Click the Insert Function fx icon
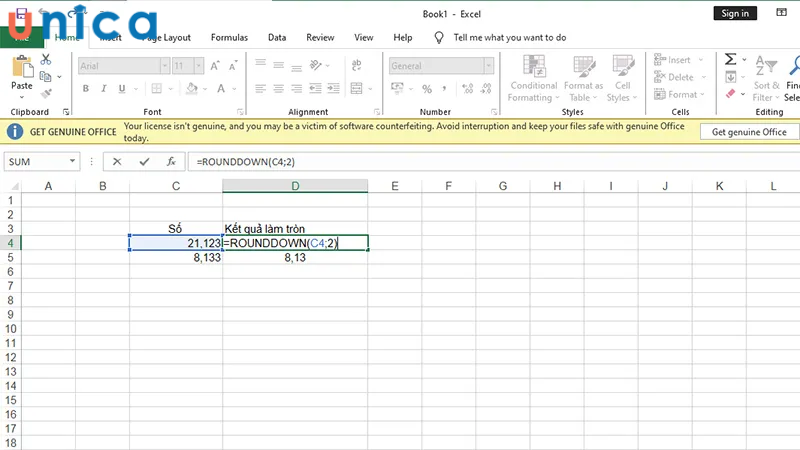The height and width of the screenshot is (450, 800). (x=171, y=161)
